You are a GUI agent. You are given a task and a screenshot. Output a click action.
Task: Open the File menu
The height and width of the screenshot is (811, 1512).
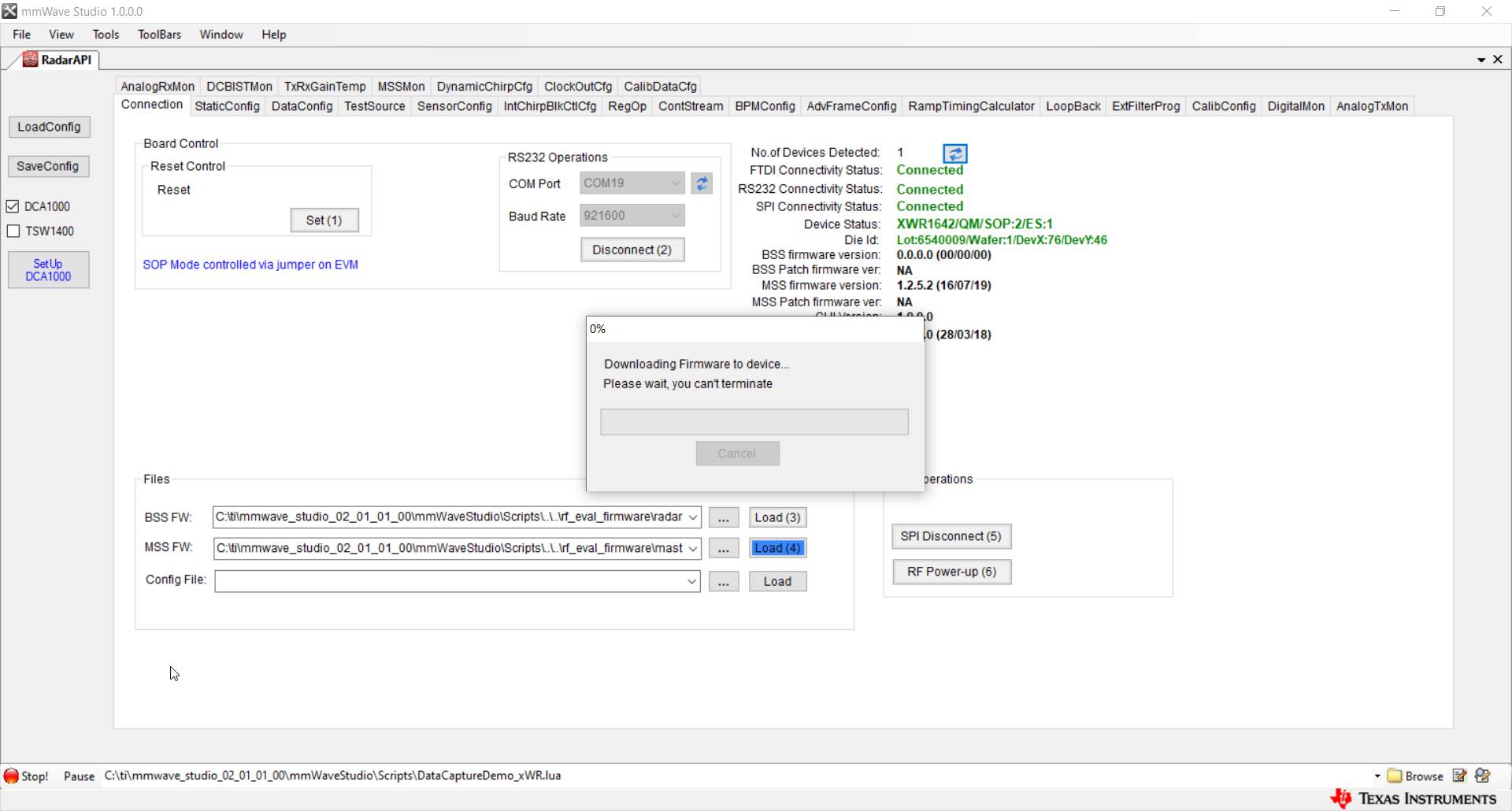pyautogui.click(x=22, y=35)
